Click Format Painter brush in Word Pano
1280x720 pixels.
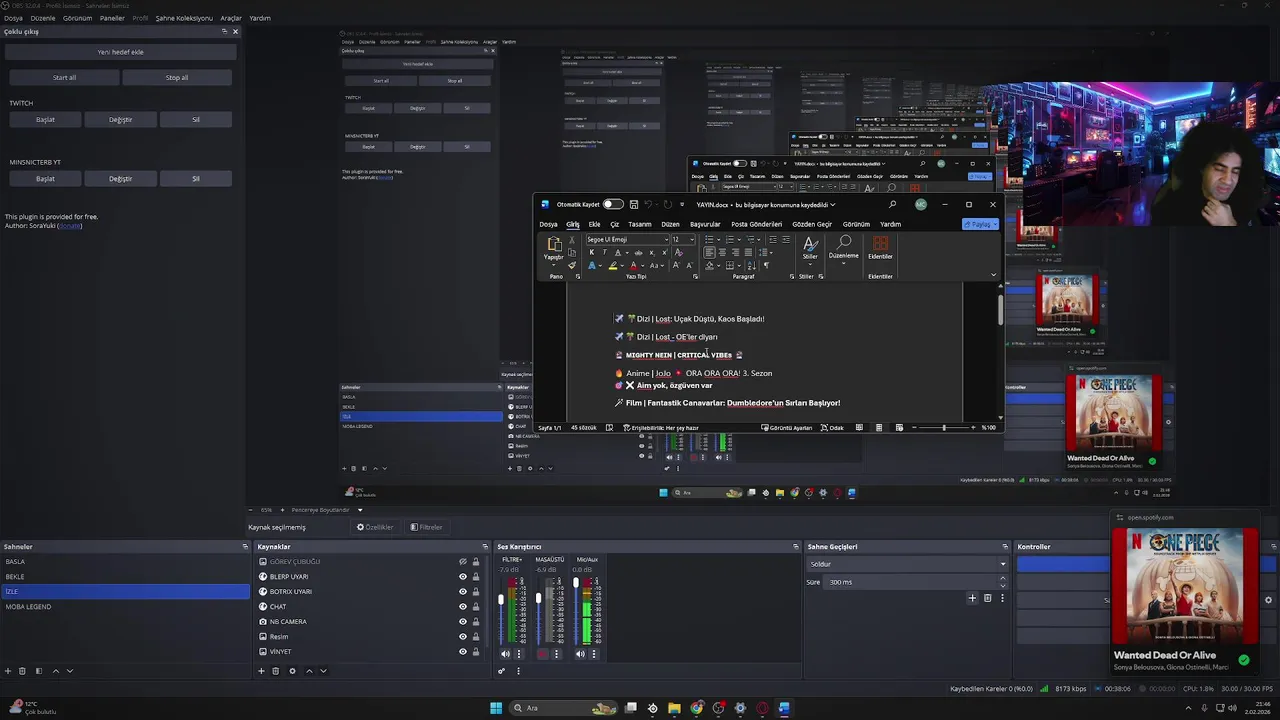tap(572, 265)
